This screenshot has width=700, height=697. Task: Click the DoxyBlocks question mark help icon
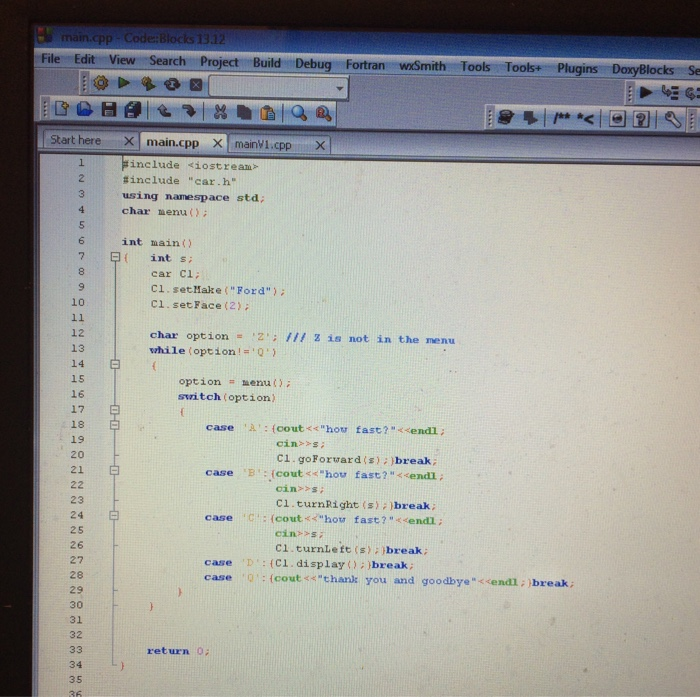tap(641, 120)
